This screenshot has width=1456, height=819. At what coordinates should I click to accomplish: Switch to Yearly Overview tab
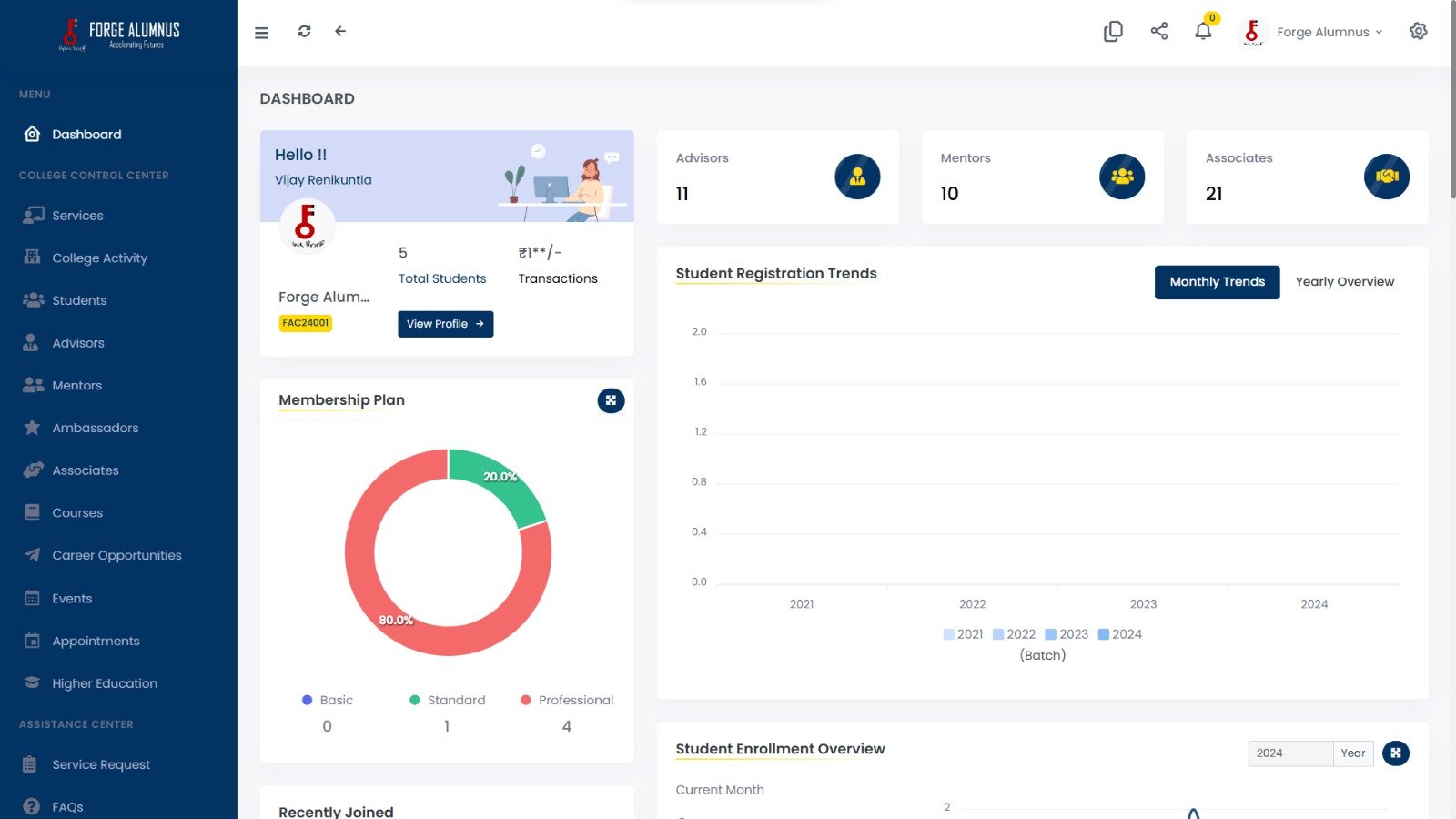point(1344,282)
